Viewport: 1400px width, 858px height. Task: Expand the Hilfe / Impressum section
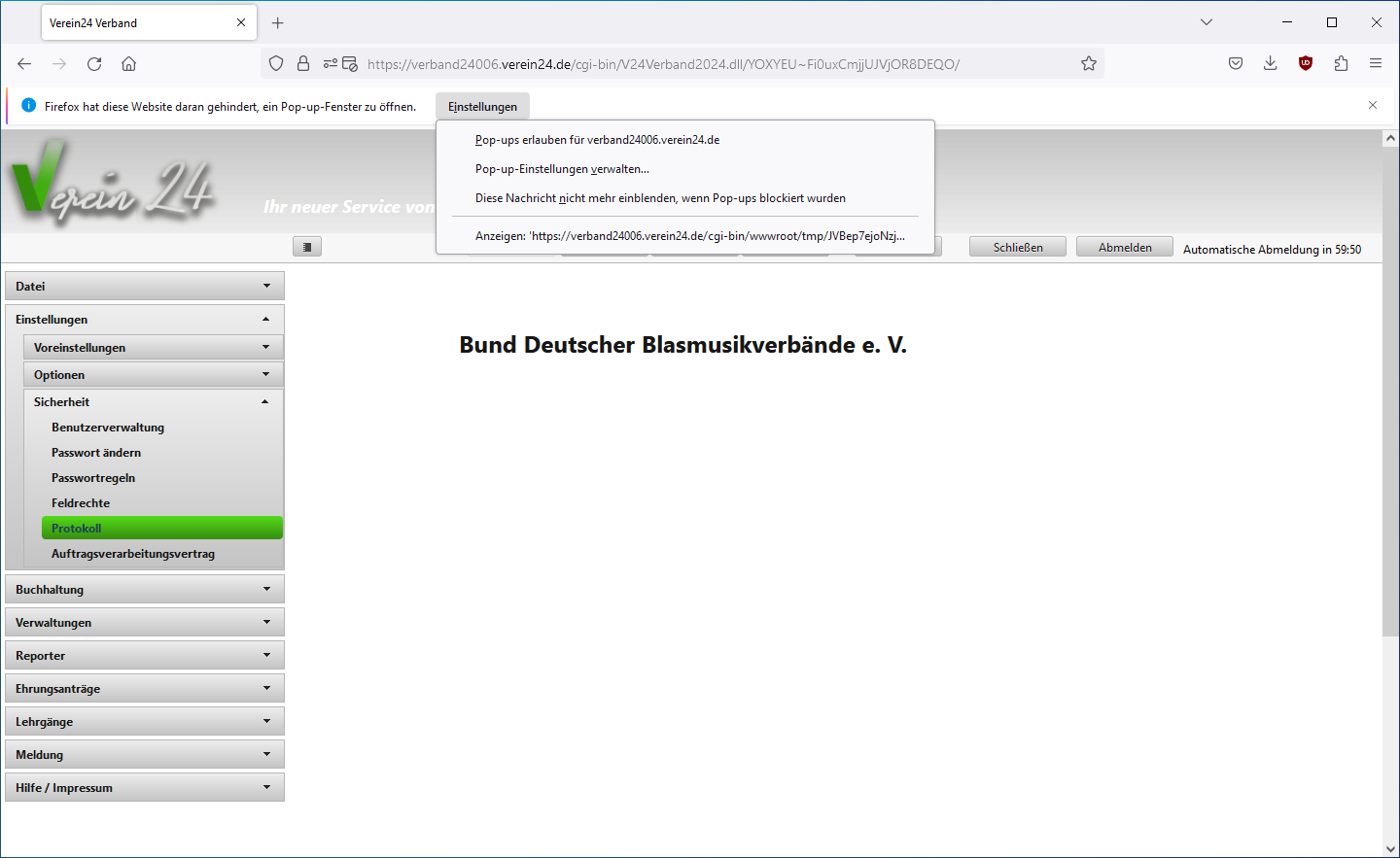click(x=145, y=787)
